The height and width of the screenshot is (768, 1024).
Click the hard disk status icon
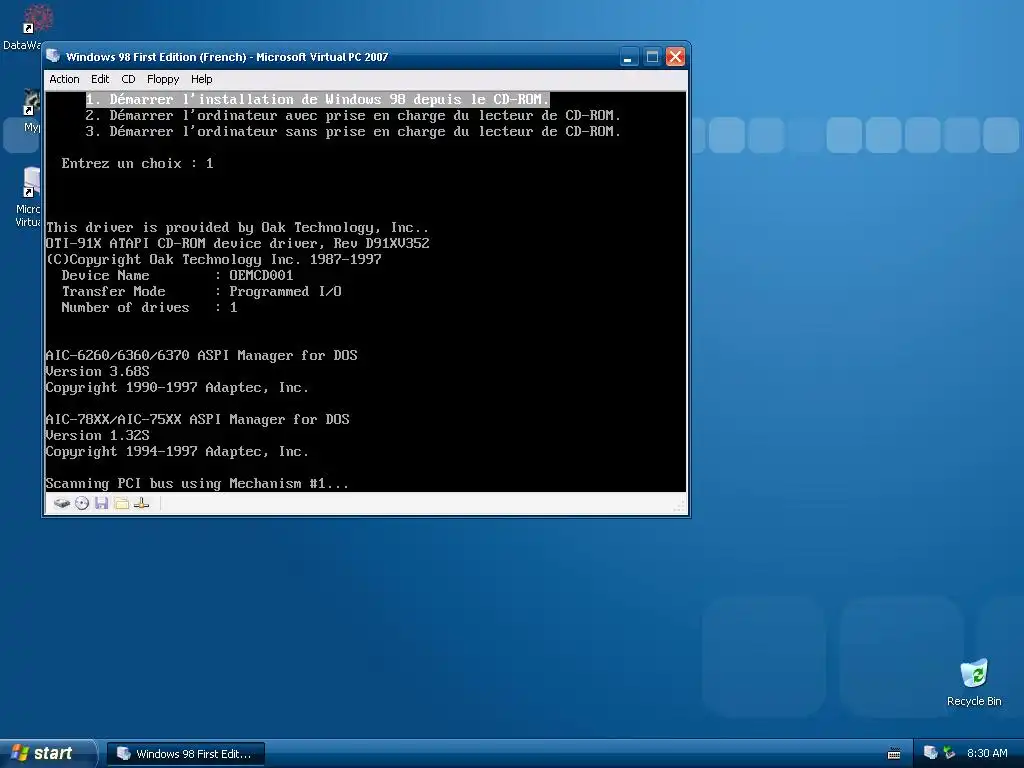click(x=61, y=504)
